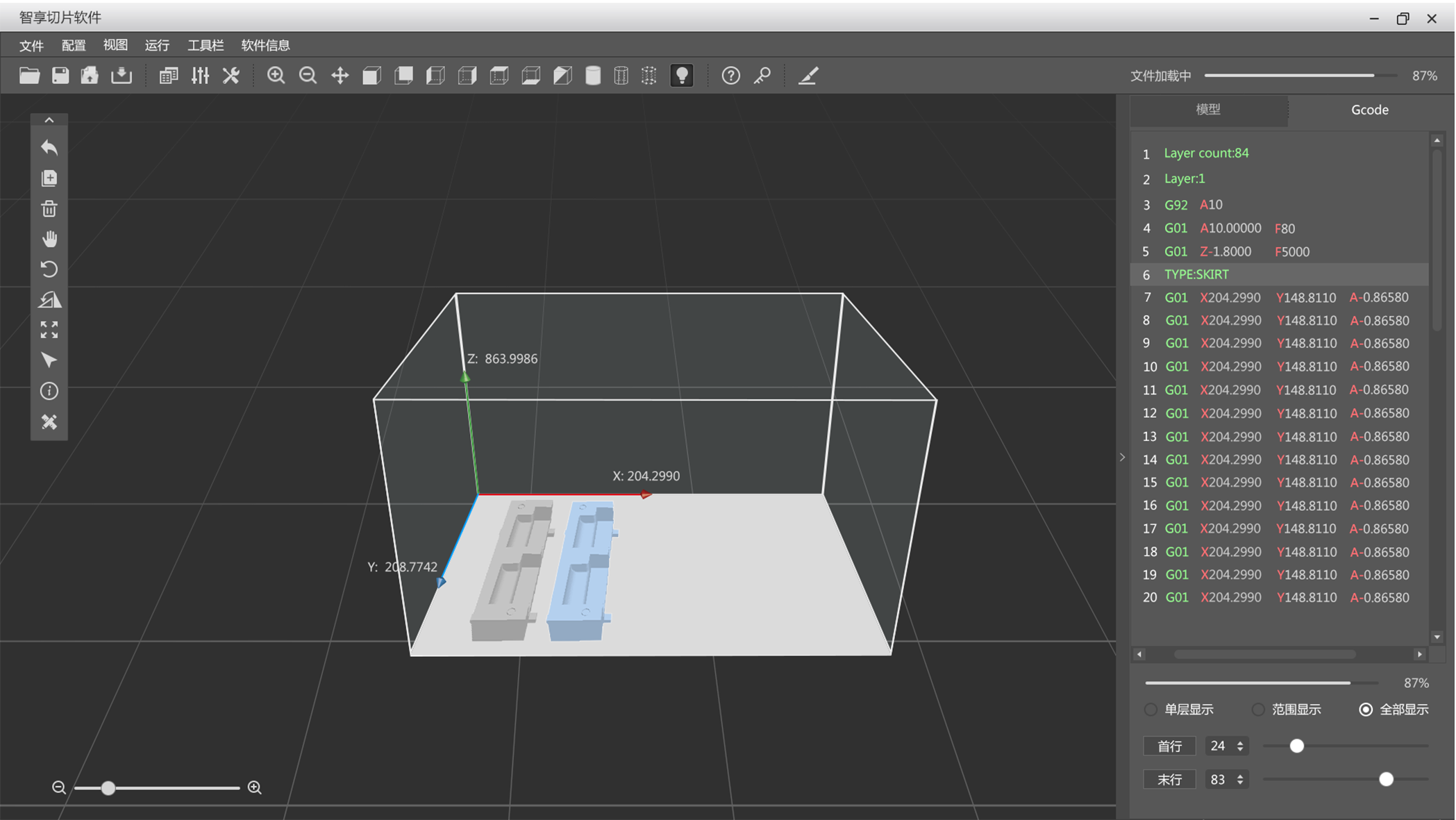Click the help question mark icon
The height and width of the screenshot is (820, 1456).
[x=730, y=75]
